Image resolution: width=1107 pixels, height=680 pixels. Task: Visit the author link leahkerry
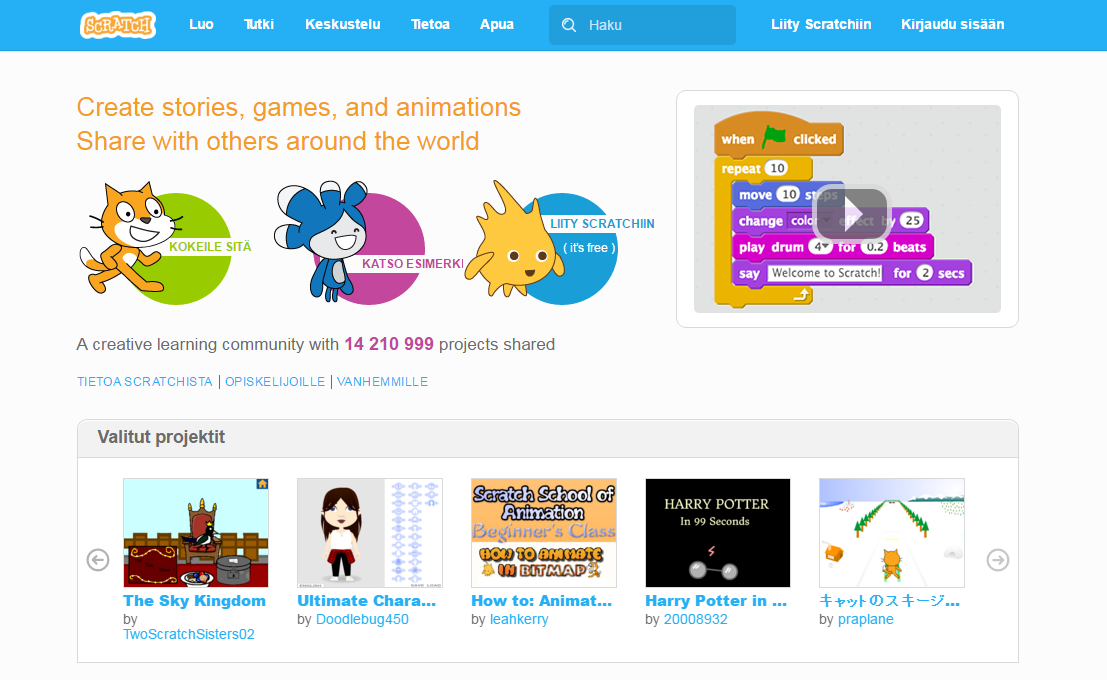[x=519, y=620]
